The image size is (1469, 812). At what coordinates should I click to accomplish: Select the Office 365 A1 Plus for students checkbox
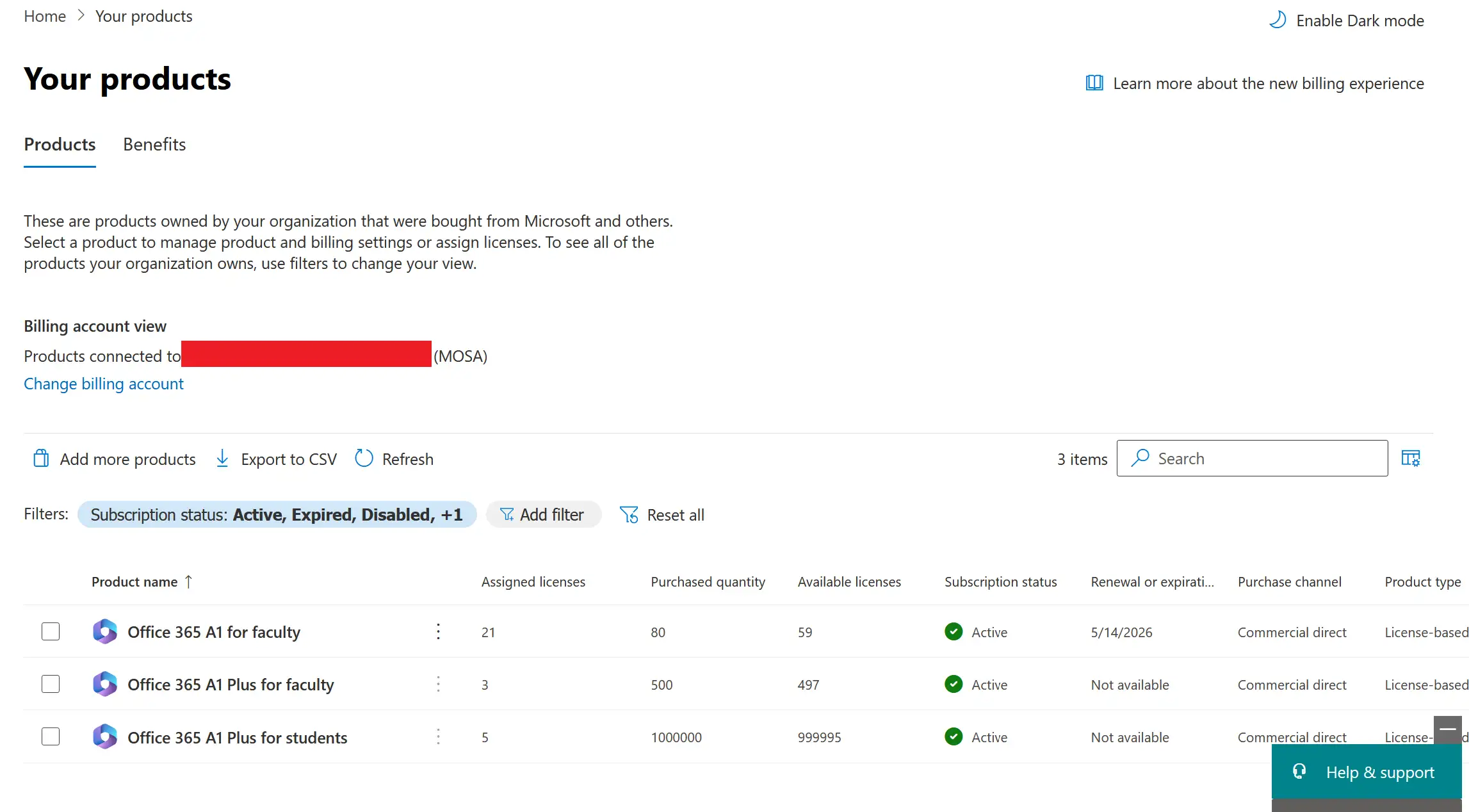coord(51,736)
